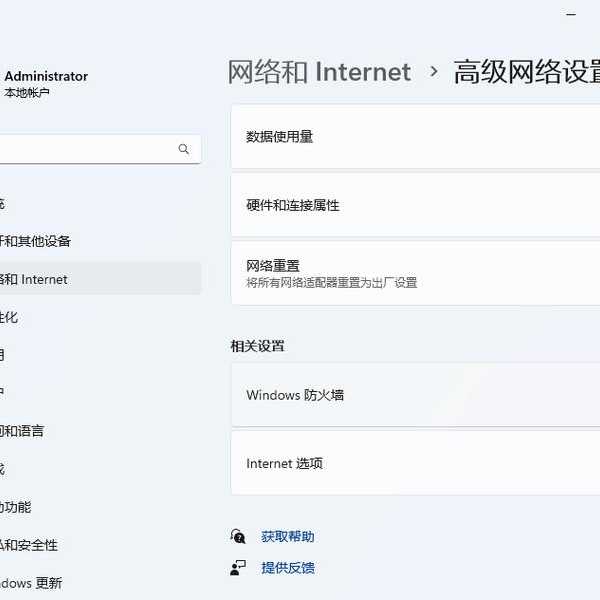Go to 时间和语言 in the sidebar

pyautogui.click(x=25, y=431)
